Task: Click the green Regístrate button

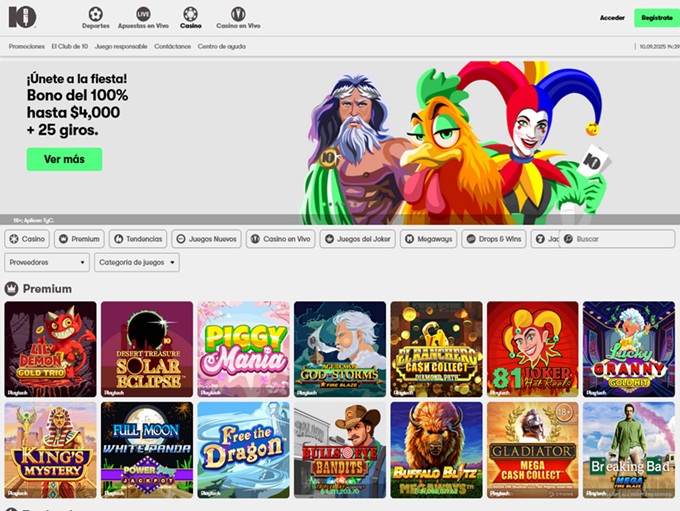Action: coord(656,18)
